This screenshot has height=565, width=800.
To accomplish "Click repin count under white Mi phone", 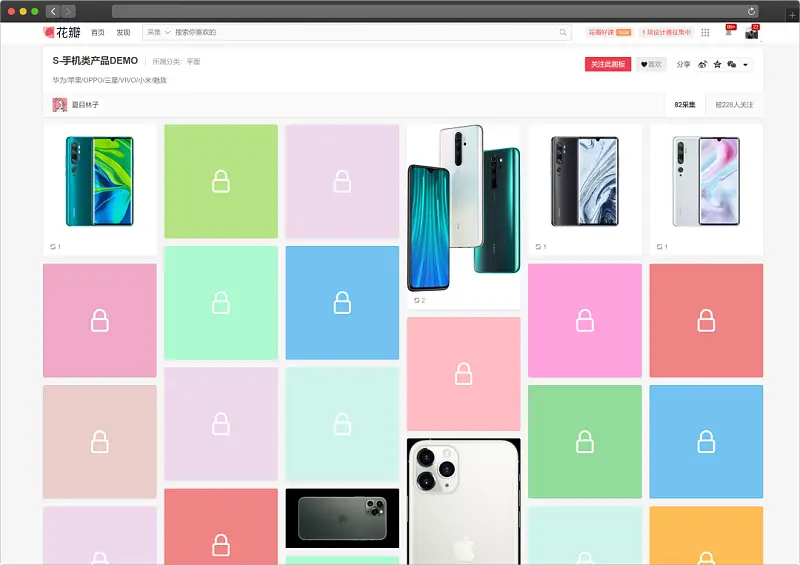I will tap(662, 247).
